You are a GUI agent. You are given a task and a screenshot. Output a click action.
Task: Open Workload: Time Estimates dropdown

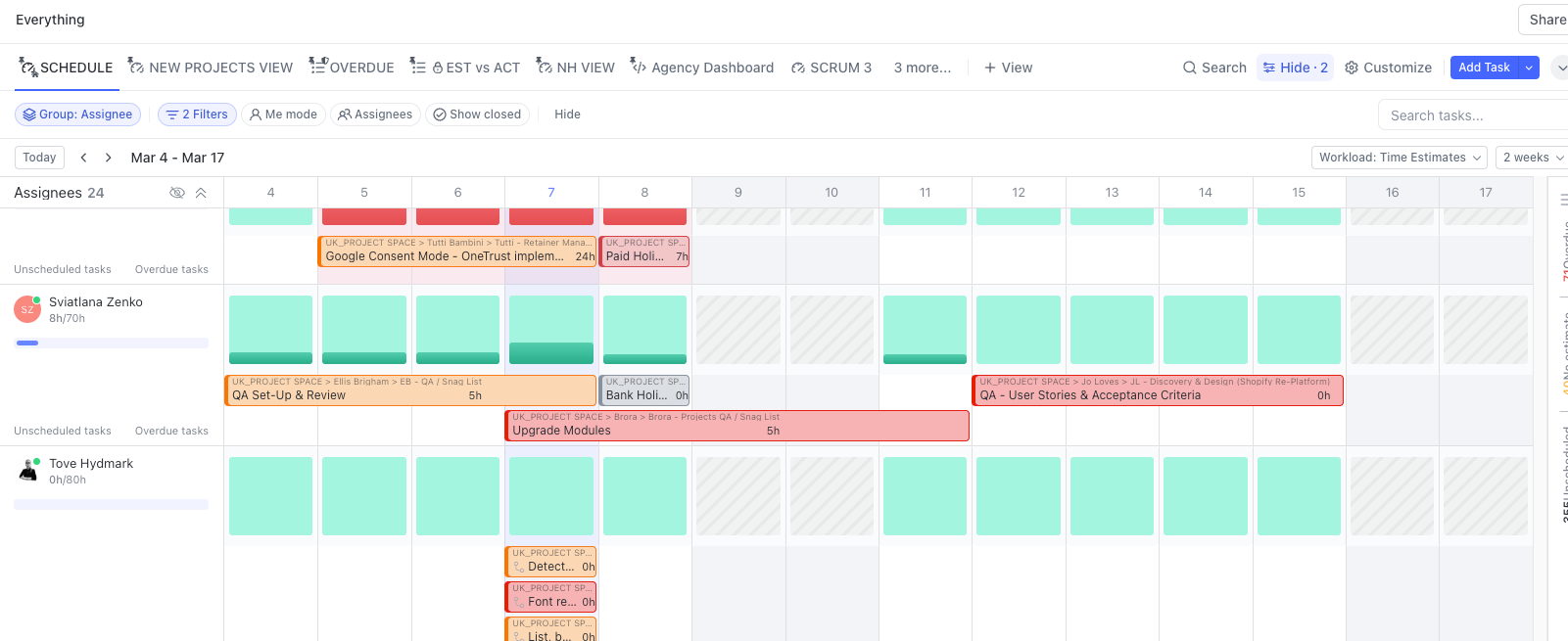click(1399, 158)
